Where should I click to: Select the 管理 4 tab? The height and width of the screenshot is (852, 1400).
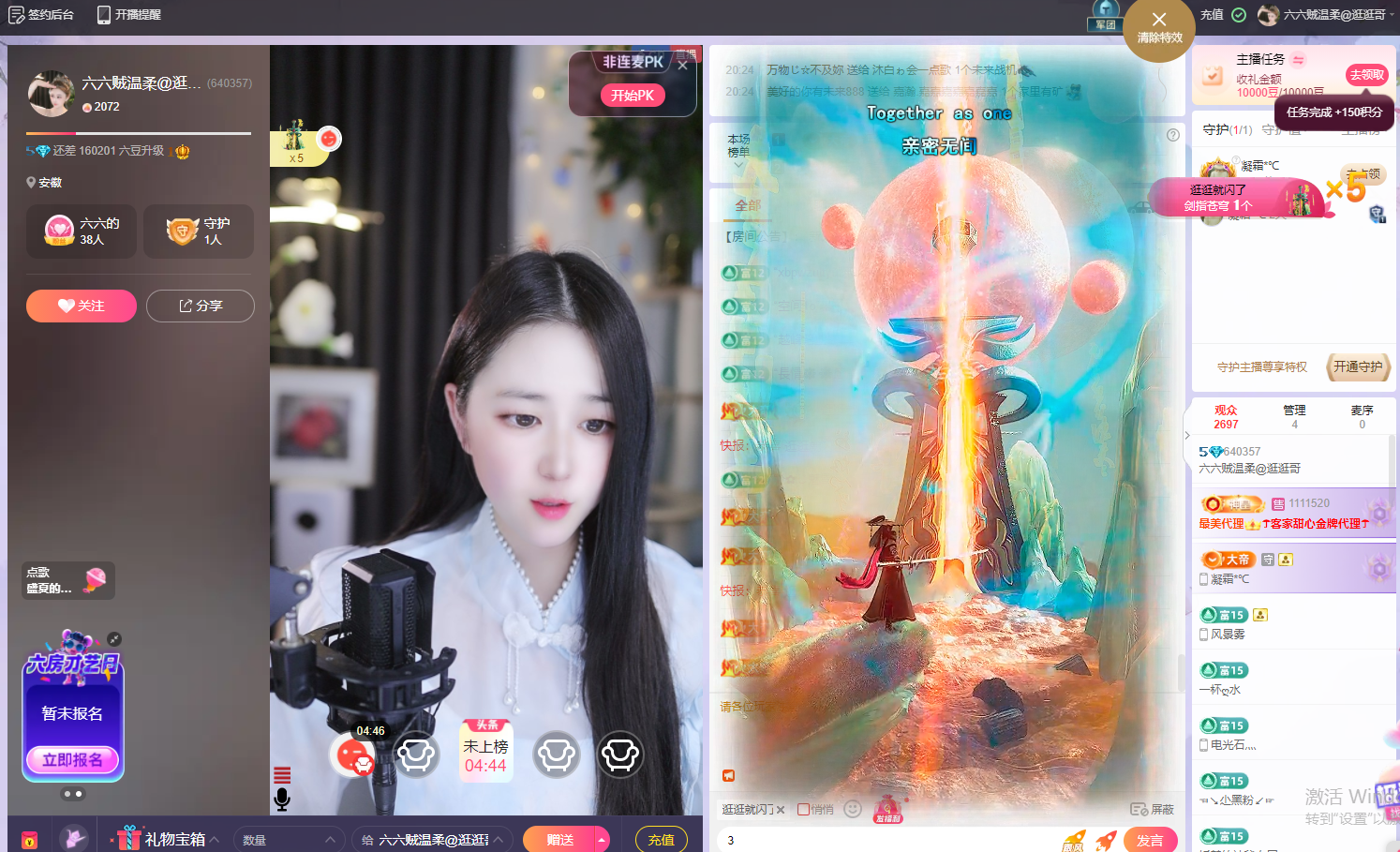(1294, 417)
